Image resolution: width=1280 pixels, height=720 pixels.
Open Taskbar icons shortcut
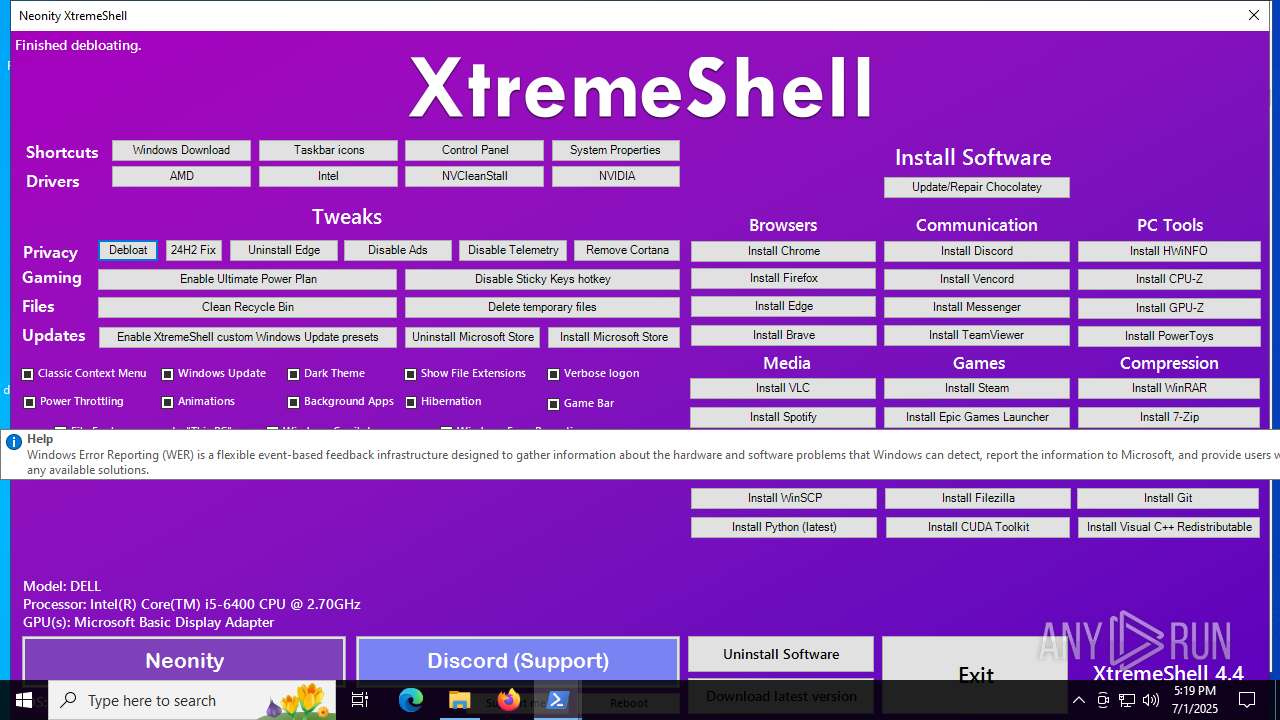tap(329, 150)
